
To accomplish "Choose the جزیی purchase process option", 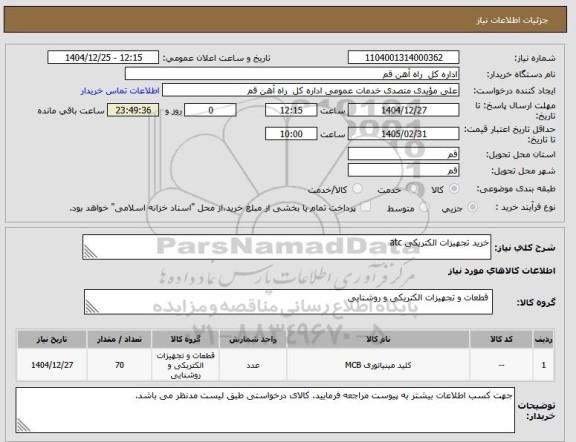I will [472, 207].
